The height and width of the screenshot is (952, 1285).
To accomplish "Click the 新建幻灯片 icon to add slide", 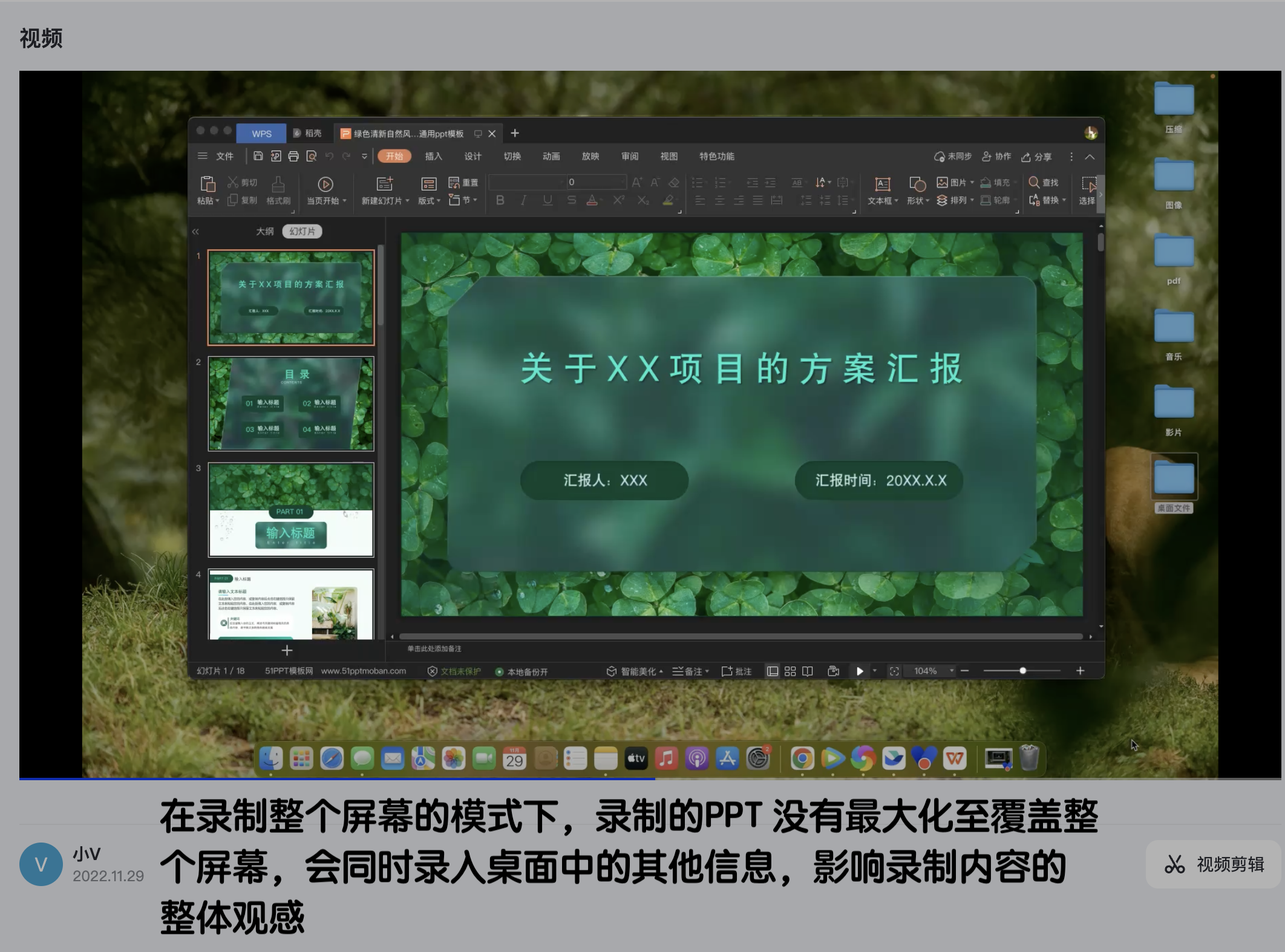I will click(385, 184).
